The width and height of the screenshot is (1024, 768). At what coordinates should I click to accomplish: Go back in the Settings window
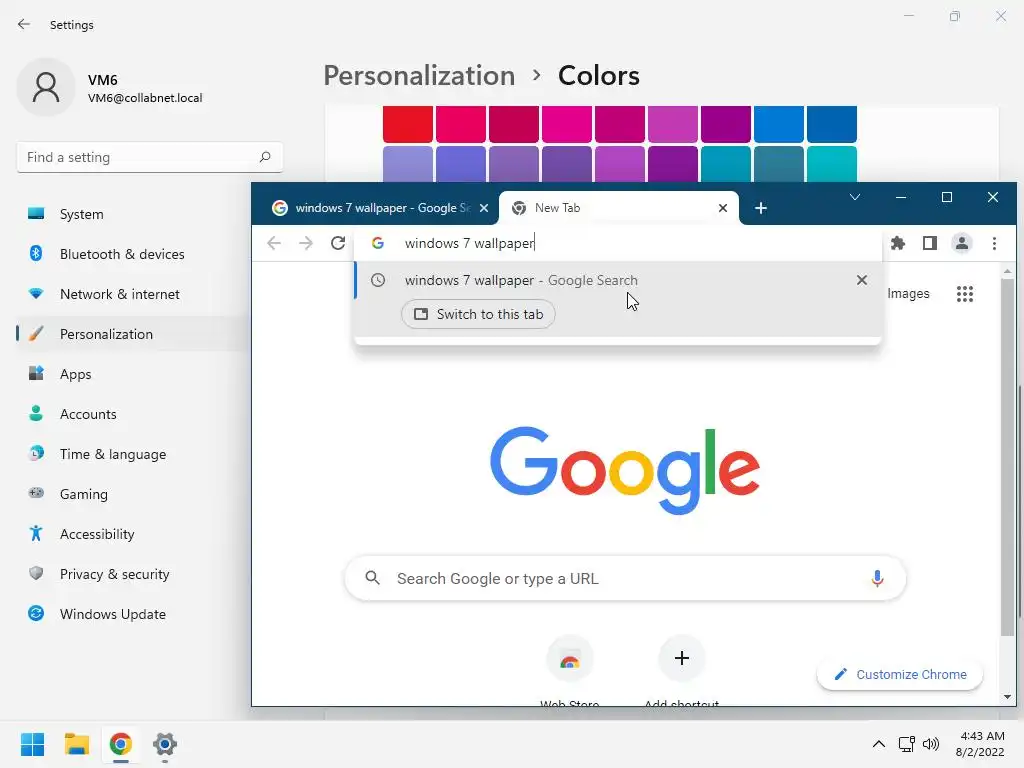tap(24, 25)
